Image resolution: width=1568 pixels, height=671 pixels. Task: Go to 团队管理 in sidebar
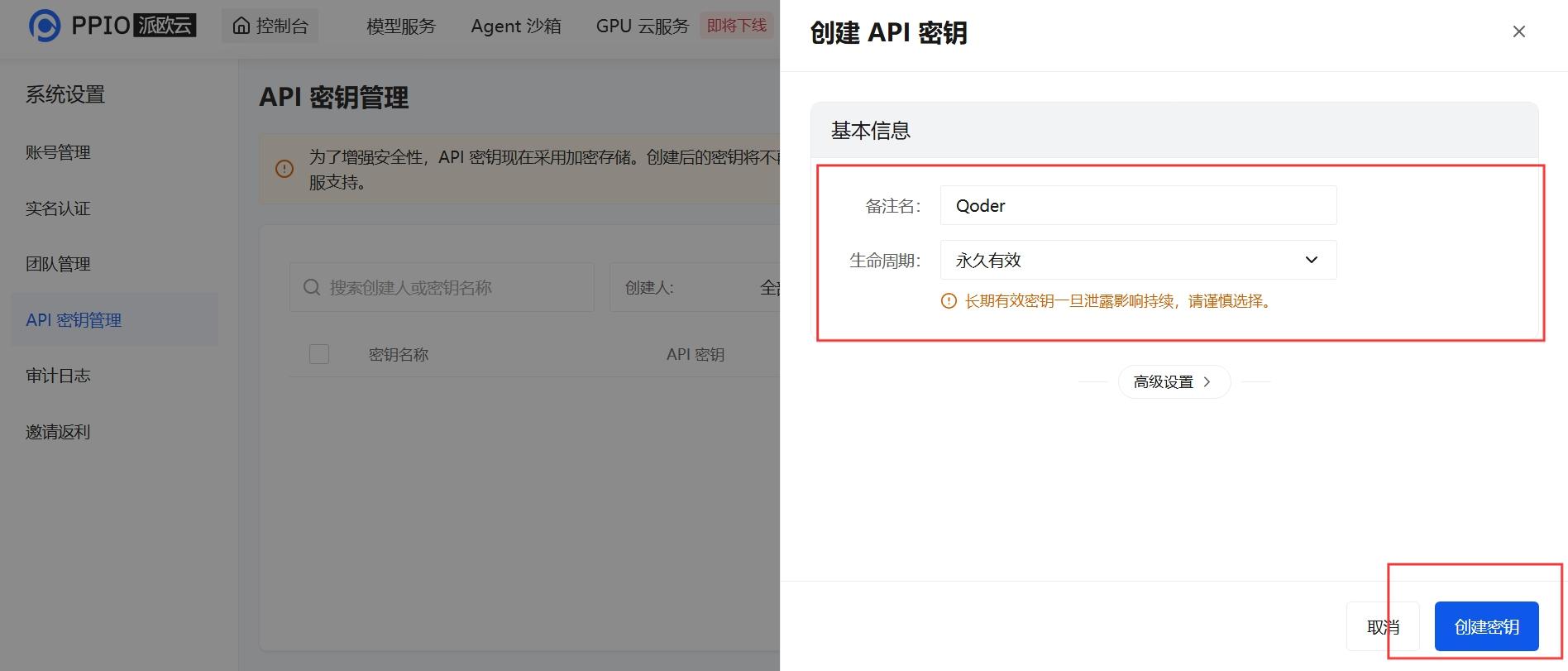(x=58, y=264)
